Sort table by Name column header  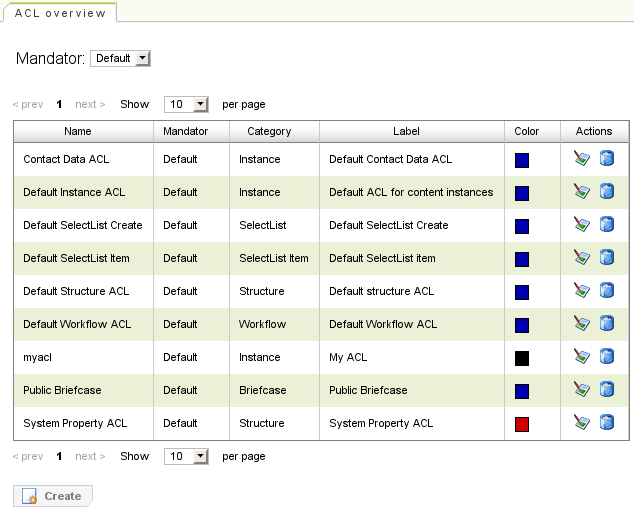click(78, 131)
